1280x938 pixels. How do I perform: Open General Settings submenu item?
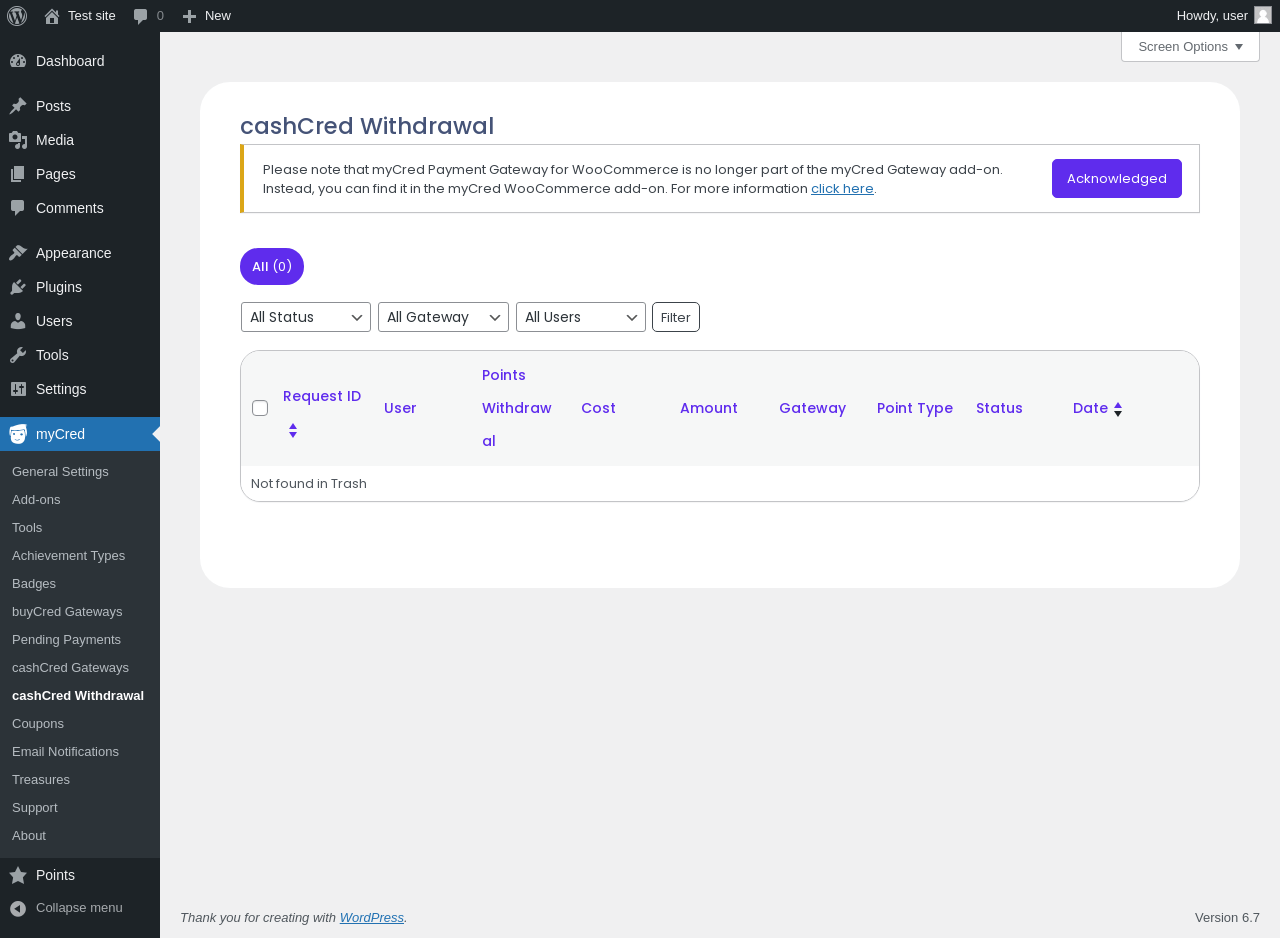coord(60,471)
